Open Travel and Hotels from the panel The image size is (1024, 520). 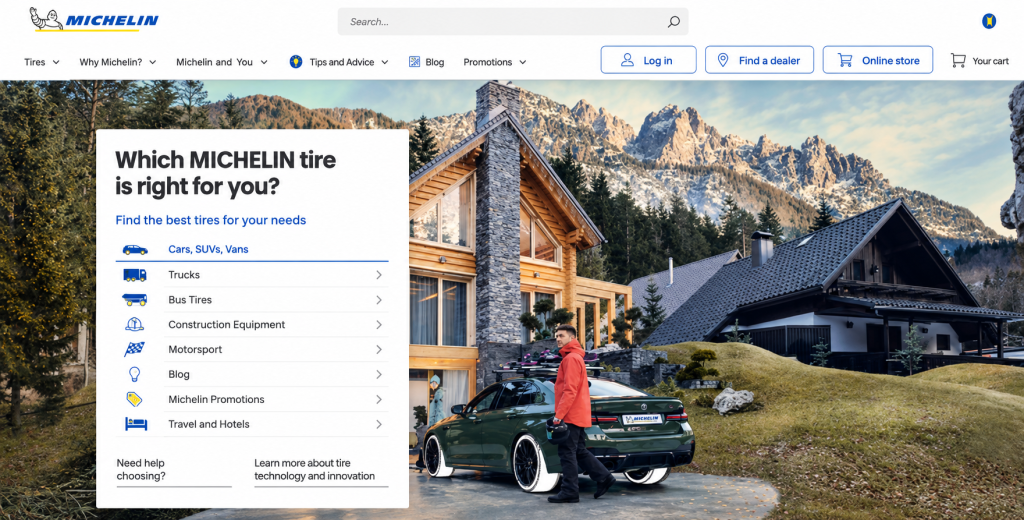pos(252,424)
